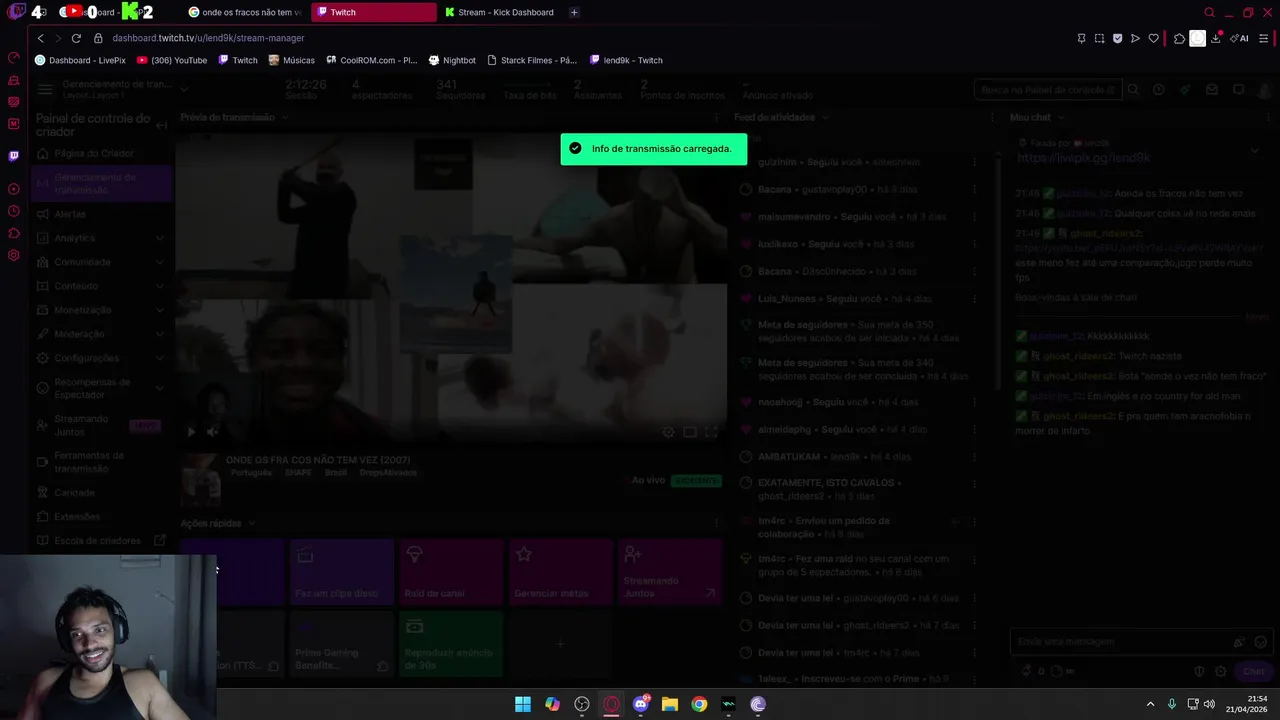Open the dashboard notifications inbox icon
1280x720 pixels.
(1211, 90)
